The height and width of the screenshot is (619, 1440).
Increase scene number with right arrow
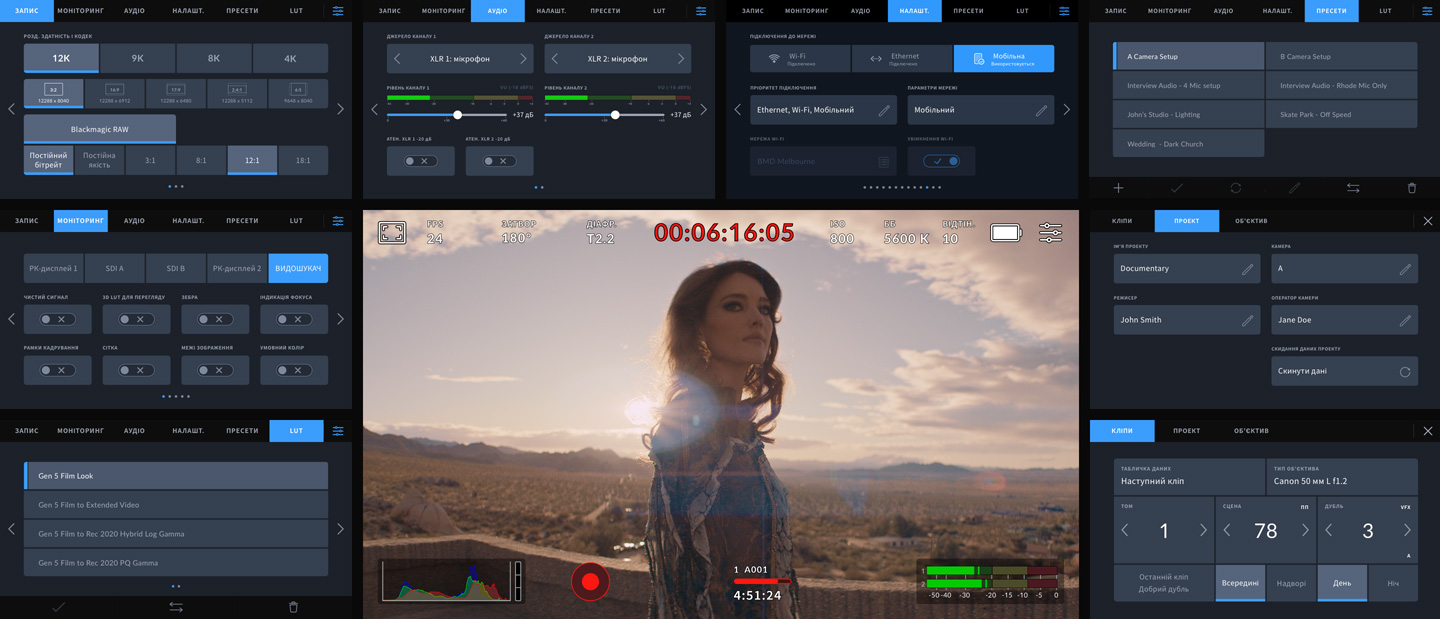coord(1305,531)
